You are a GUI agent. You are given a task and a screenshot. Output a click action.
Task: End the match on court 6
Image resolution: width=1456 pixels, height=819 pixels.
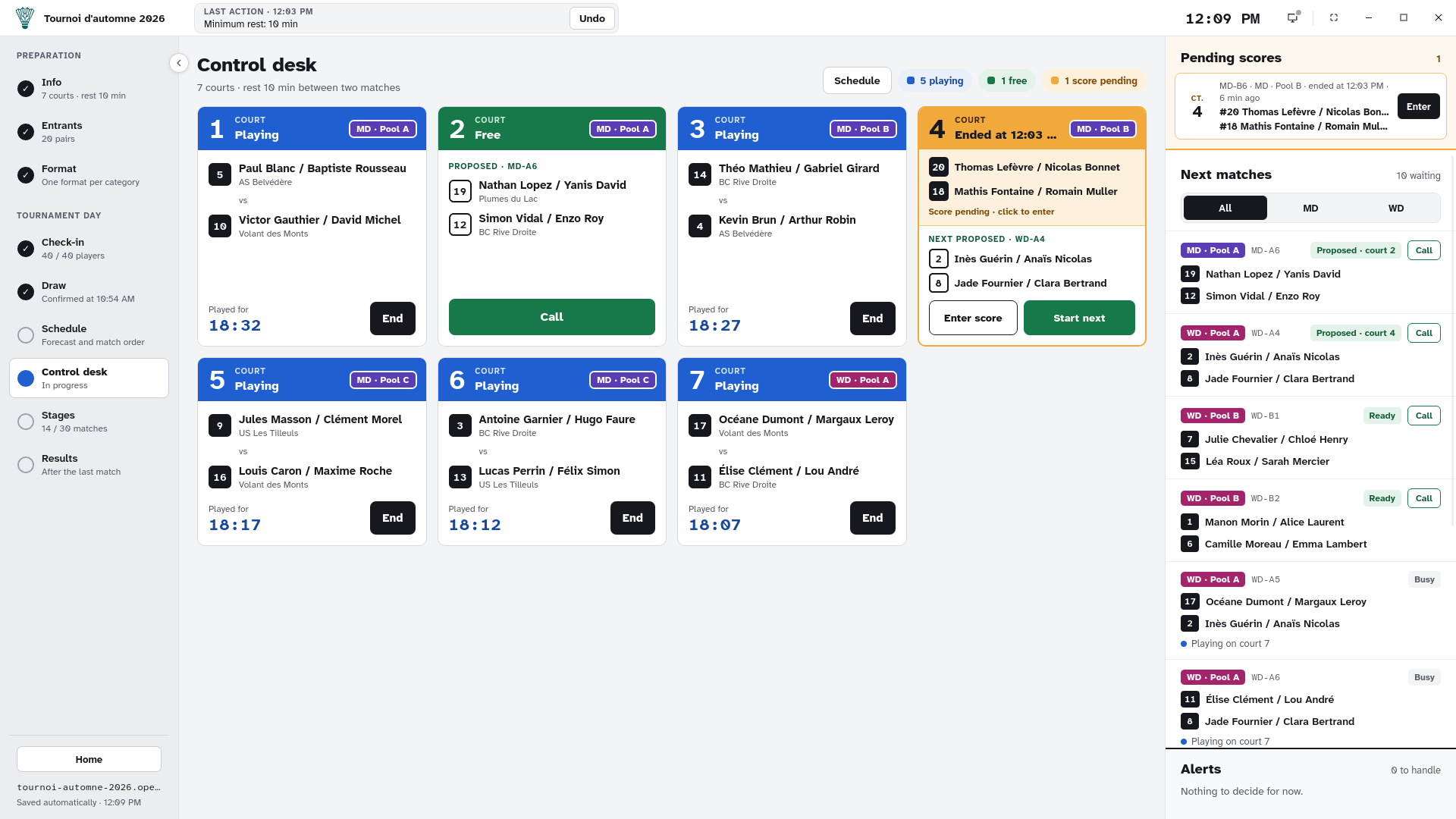point(632,518)
